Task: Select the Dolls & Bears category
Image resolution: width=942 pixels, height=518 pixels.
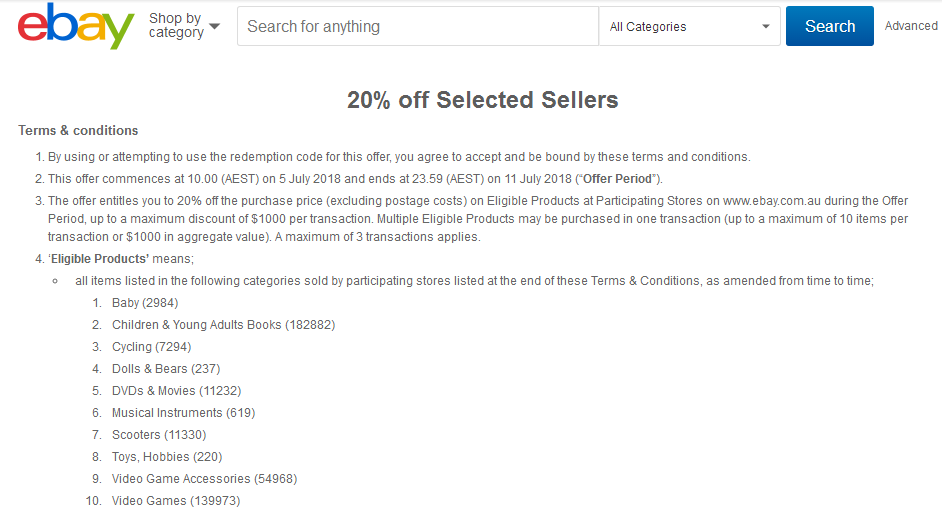Action: click(166, 369)
